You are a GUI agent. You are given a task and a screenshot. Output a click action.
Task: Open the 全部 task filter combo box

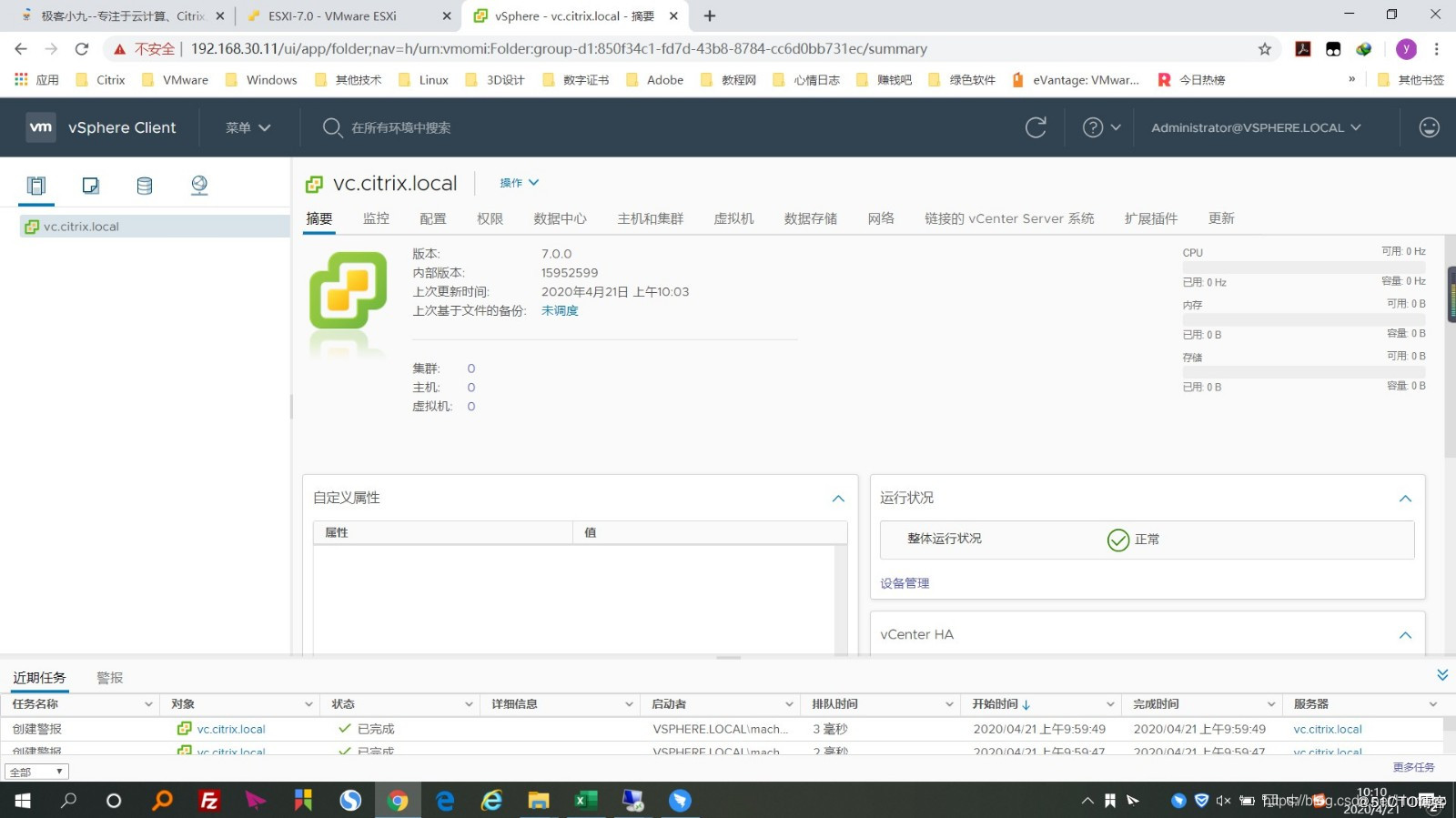[36, 772]
